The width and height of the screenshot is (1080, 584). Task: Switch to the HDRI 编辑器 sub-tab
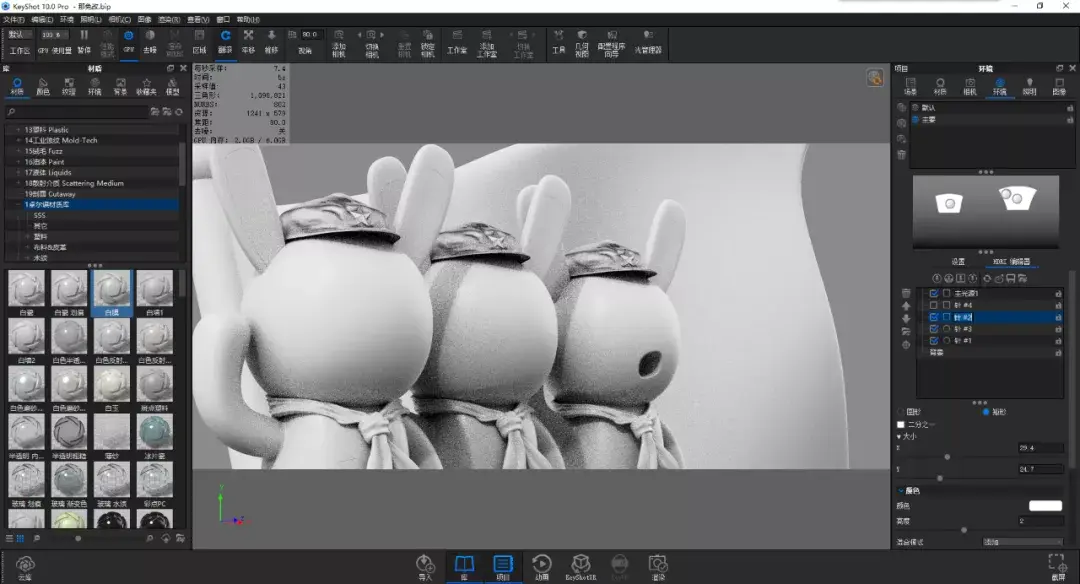click(1012, 262)
